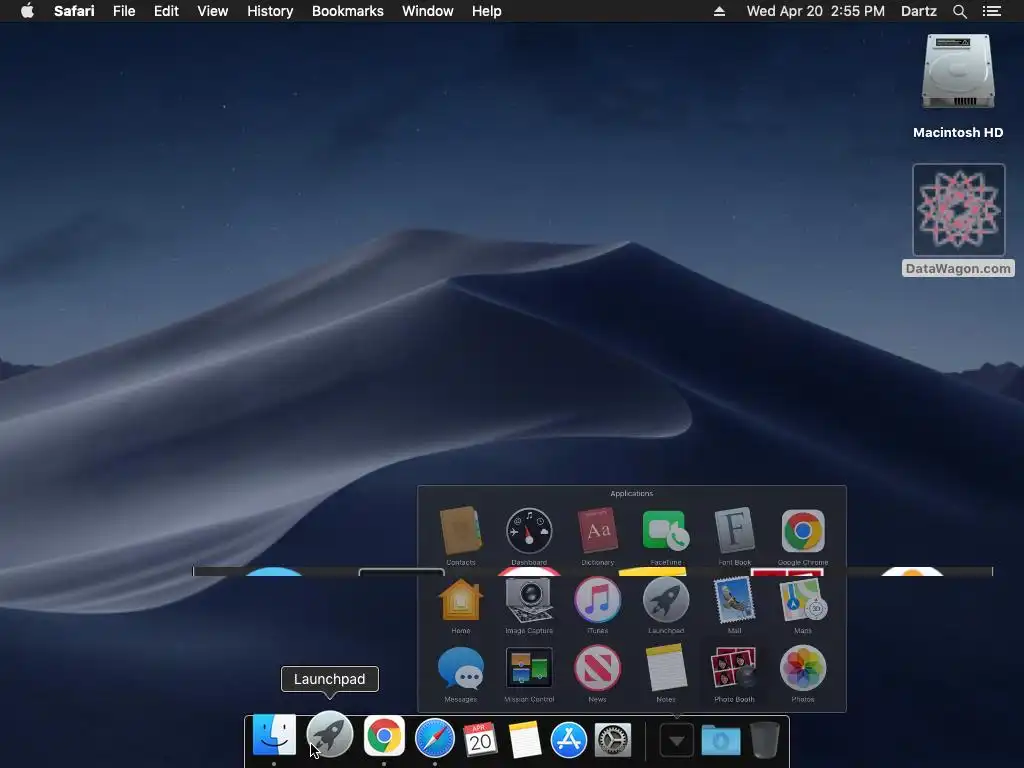Open Calendar from the Dock
Image resolution: width=1024 pixels, height=768 pixels.
pos(480,739)
